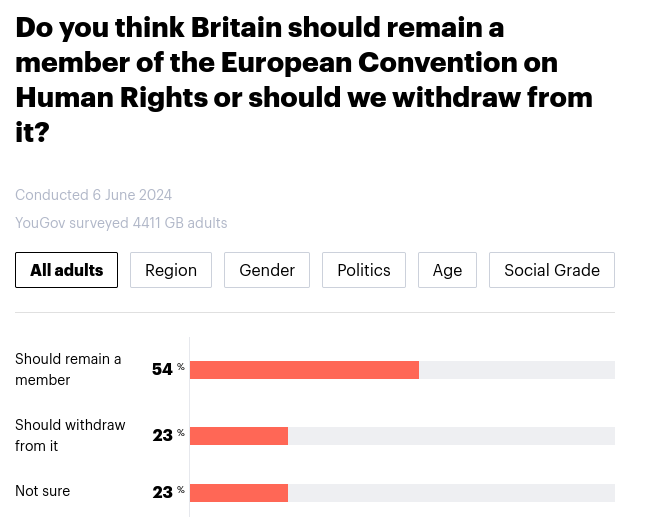Switch to Social Grade tab
The image size is (652, 529).
tap(552, 270)
